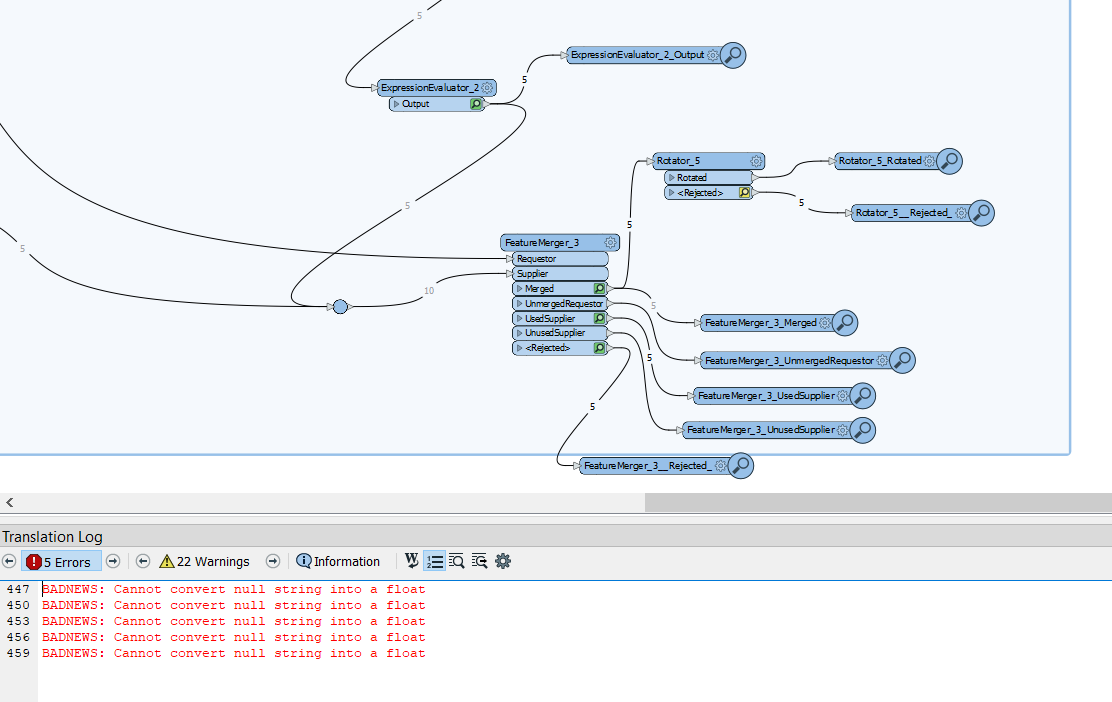Inspect Rotator_5 Rejected cached features
Image resolution: width=1112 pixels, height=702 pixels.
point(745,192)
